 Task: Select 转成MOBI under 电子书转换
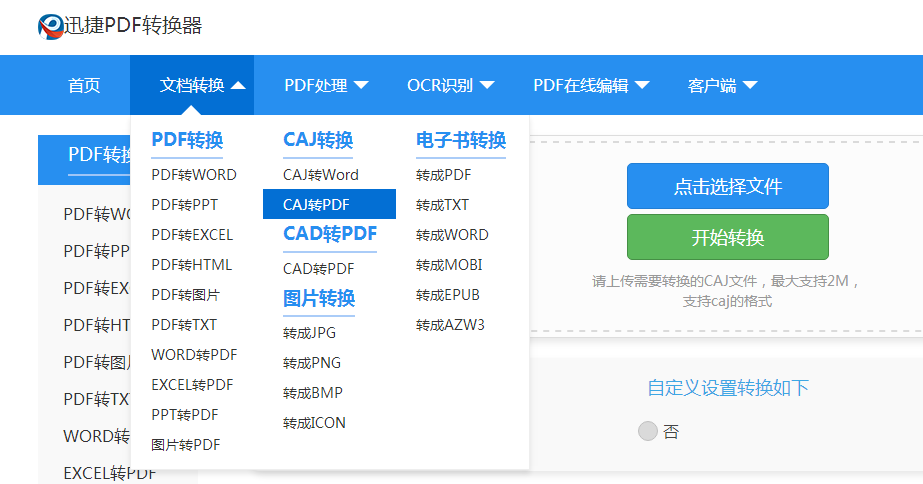coord(449,266)
